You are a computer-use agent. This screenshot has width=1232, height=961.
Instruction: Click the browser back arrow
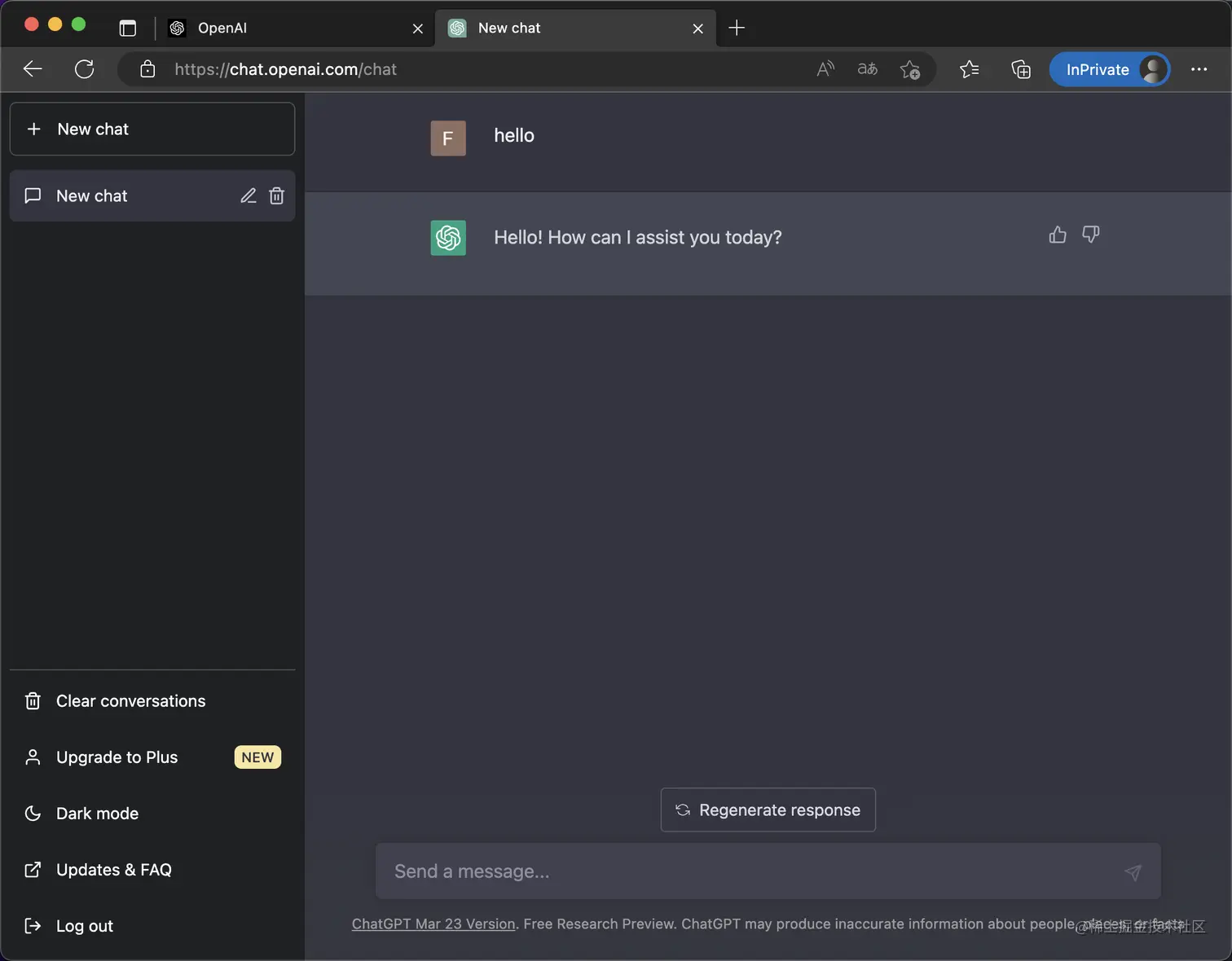pyautogui.click(x=33, y=69)
